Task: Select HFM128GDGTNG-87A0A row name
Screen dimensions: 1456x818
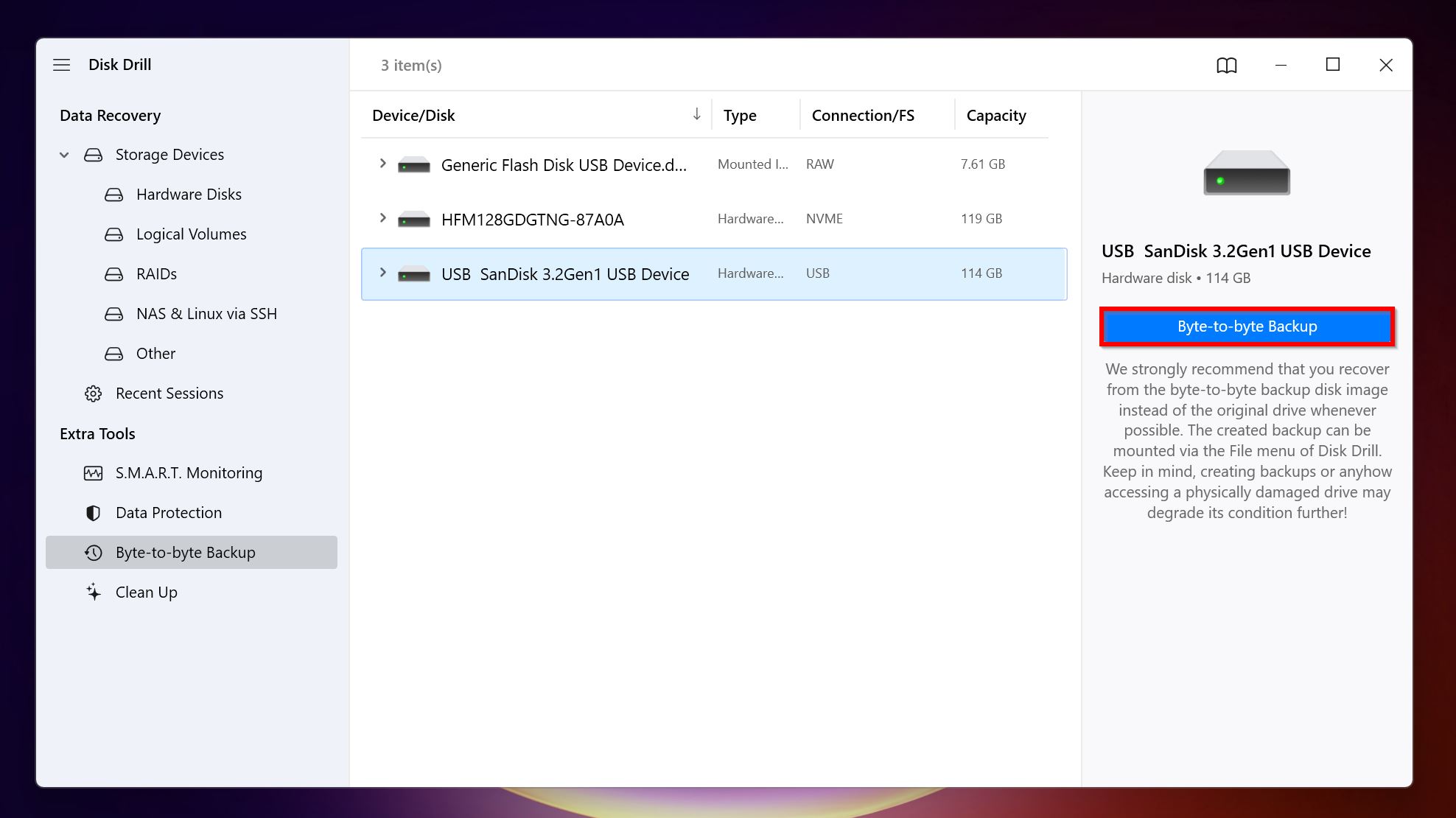Action: tap(533, 220)
